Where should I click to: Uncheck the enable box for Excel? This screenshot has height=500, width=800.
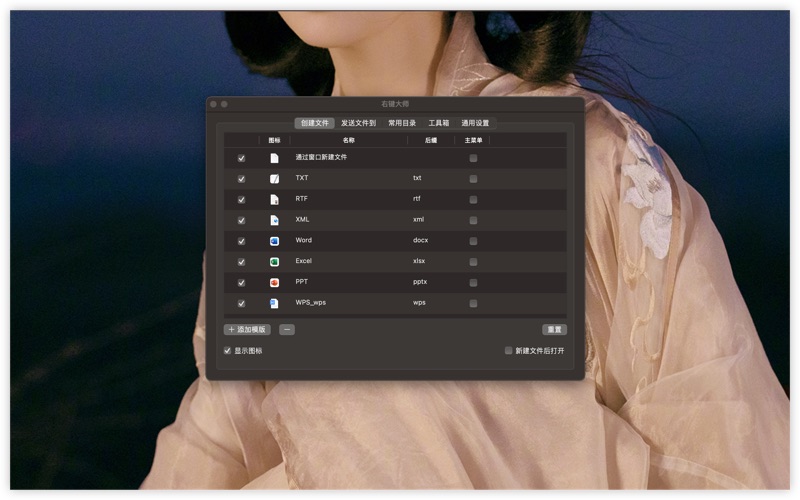coord(241,262)
